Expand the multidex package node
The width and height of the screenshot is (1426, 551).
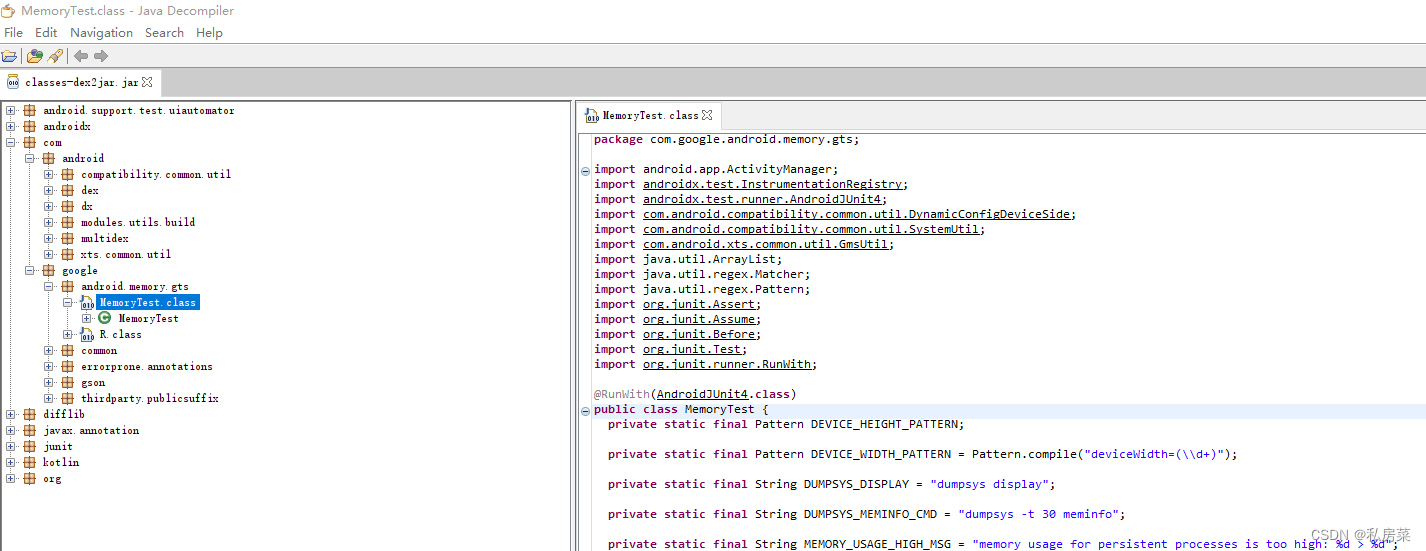coord(49,238)
